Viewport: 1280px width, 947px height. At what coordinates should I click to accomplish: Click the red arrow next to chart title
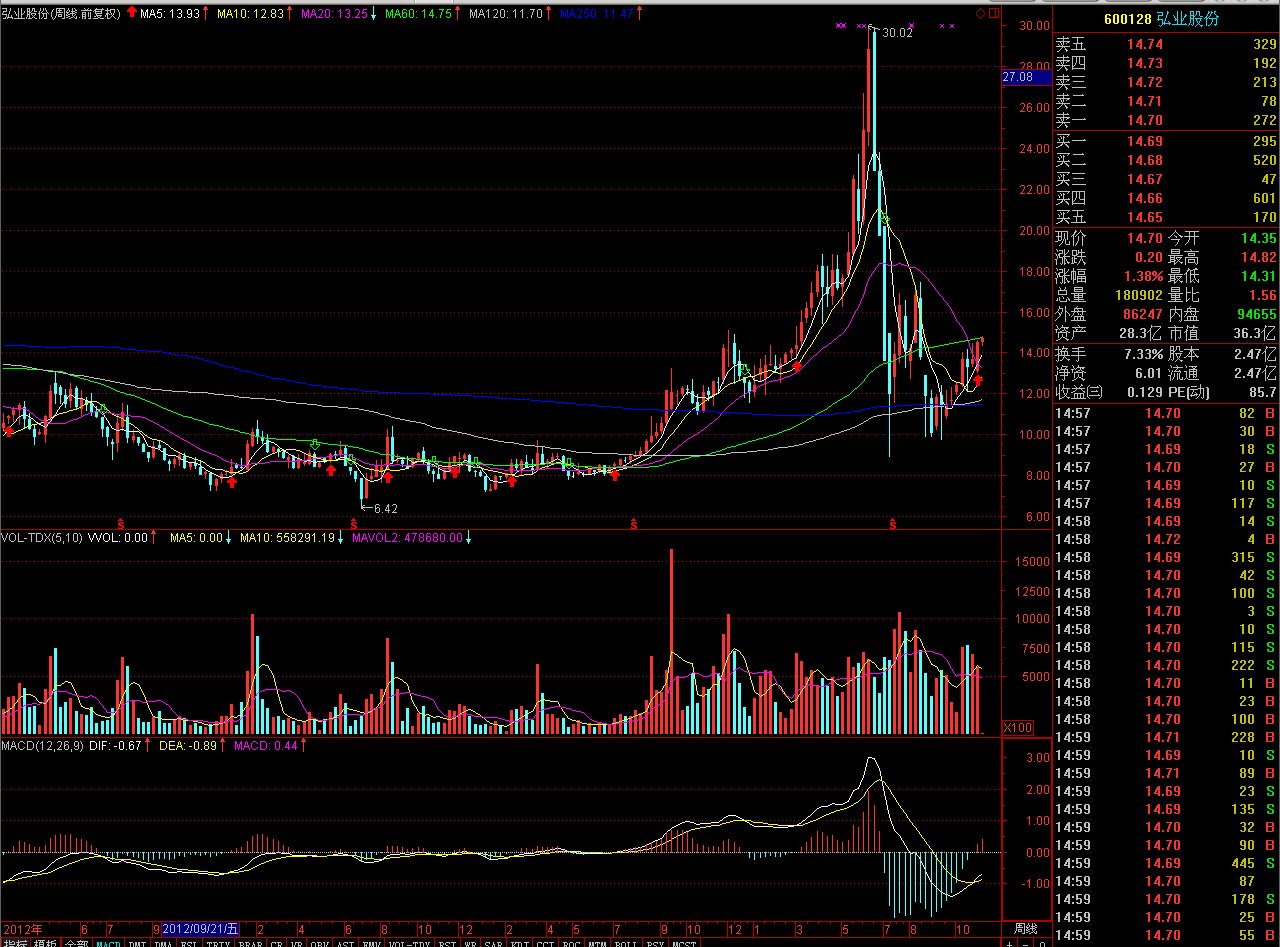pos(131,14)
